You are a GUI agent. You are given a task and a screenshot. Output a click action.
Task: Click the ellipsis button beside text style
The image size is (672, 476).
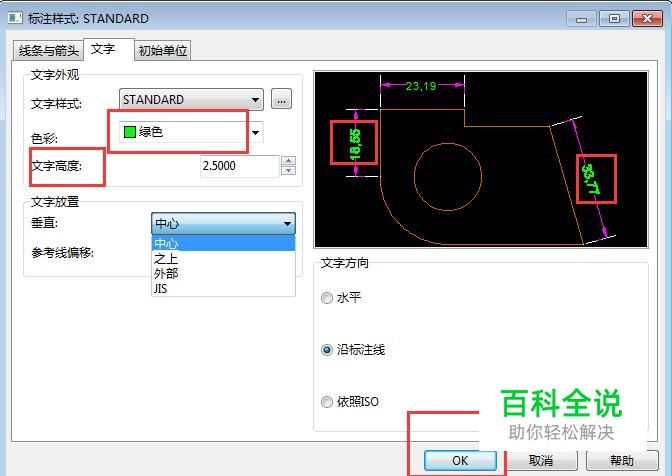pos(281,100)
